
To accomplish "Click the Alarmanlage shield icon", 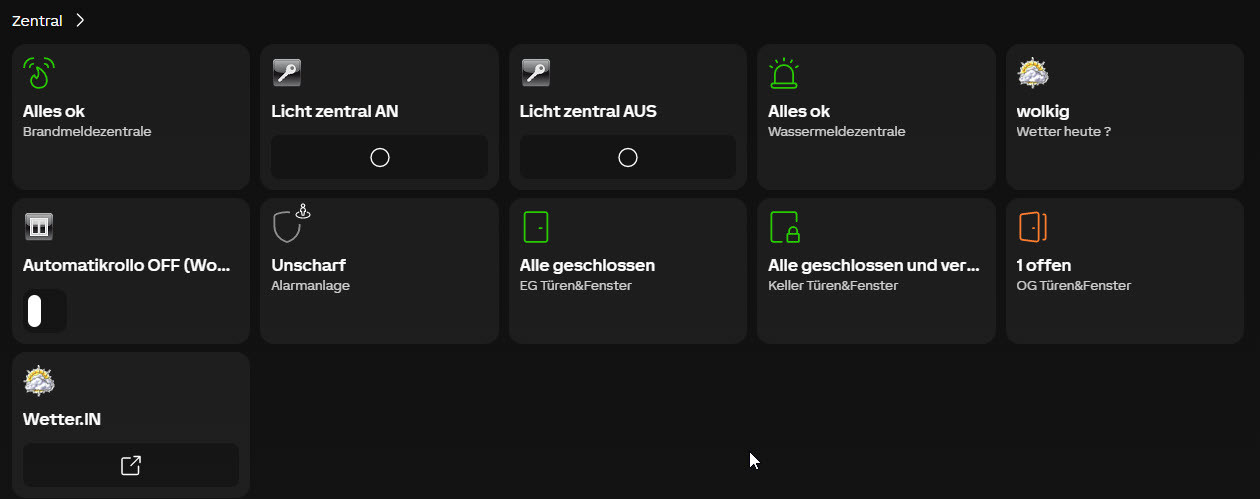I will [289, 225].
